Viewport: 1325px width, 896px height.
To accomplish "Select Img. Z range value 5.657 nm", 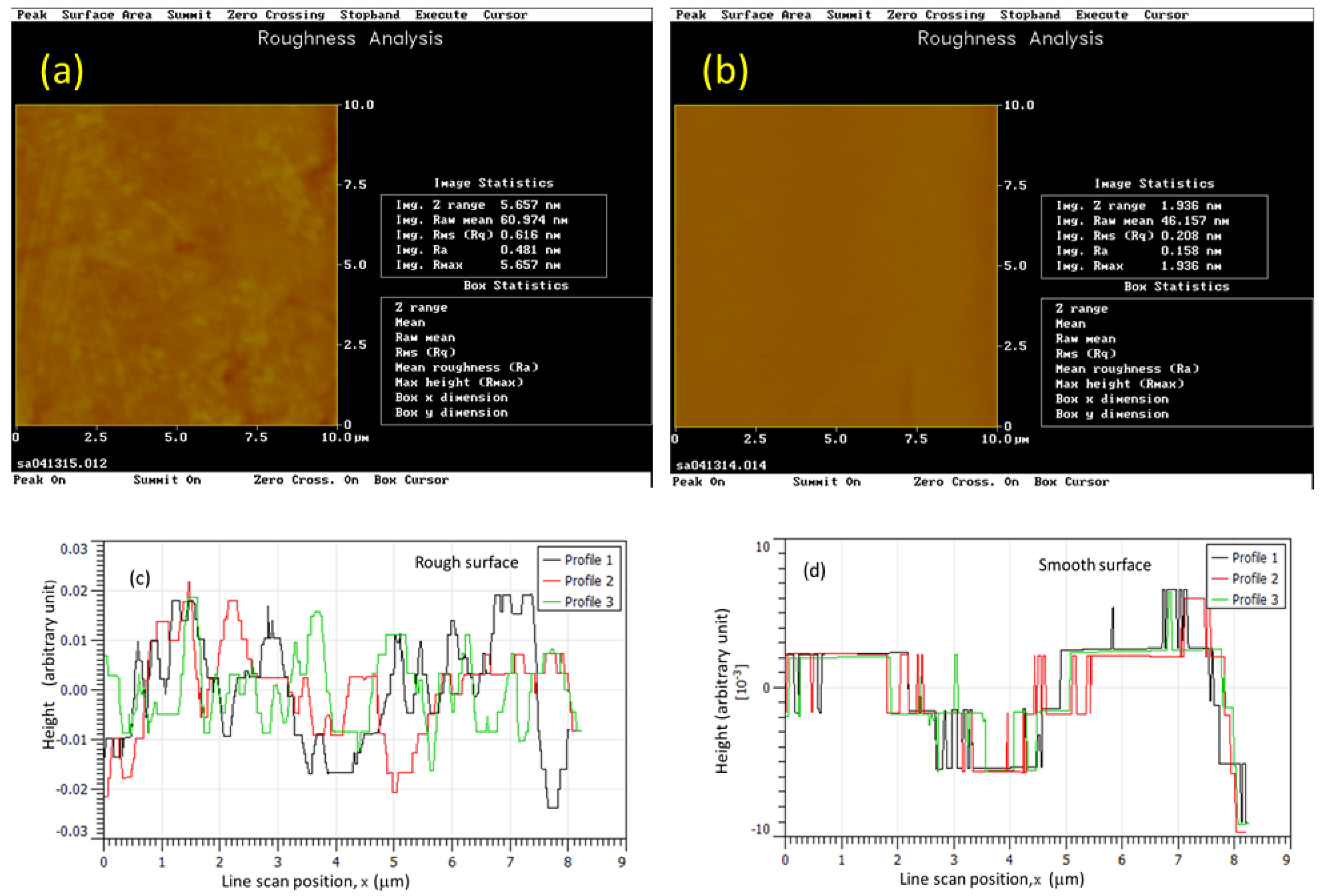I will pos(530,205).
